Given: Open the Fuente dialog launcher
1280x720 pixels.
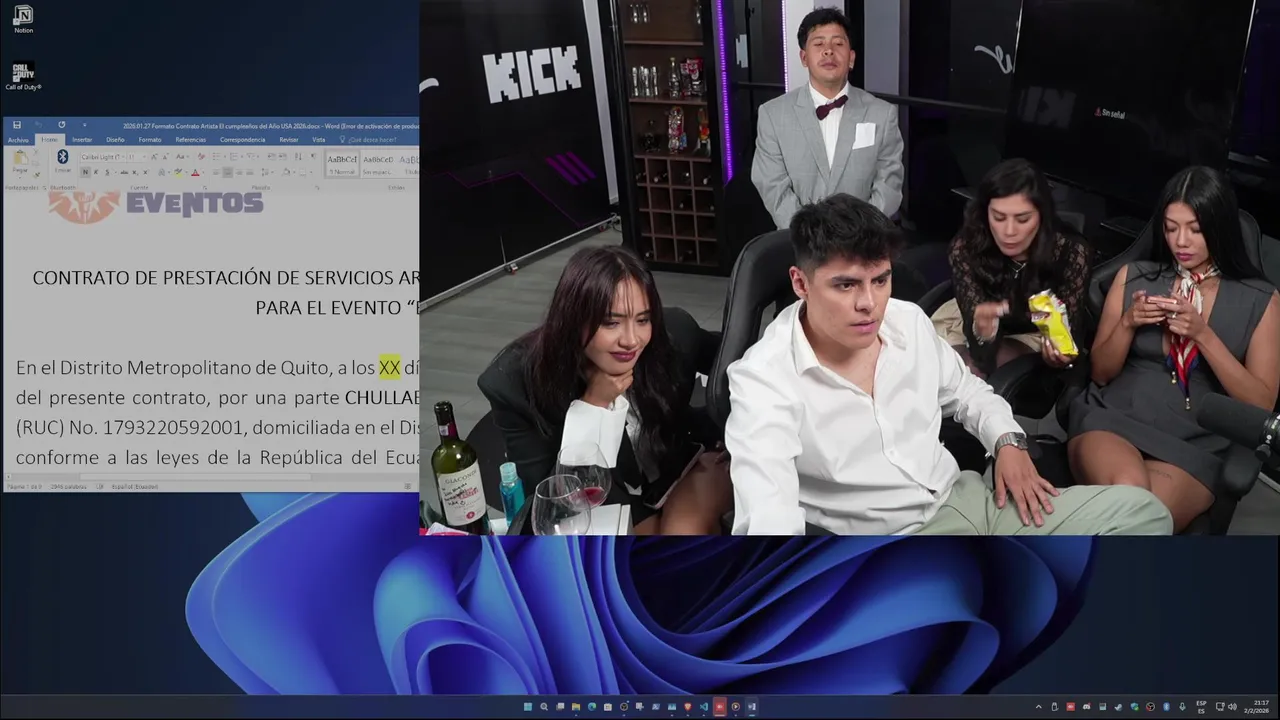Looking at the screenshot, I should pos(205,187).
